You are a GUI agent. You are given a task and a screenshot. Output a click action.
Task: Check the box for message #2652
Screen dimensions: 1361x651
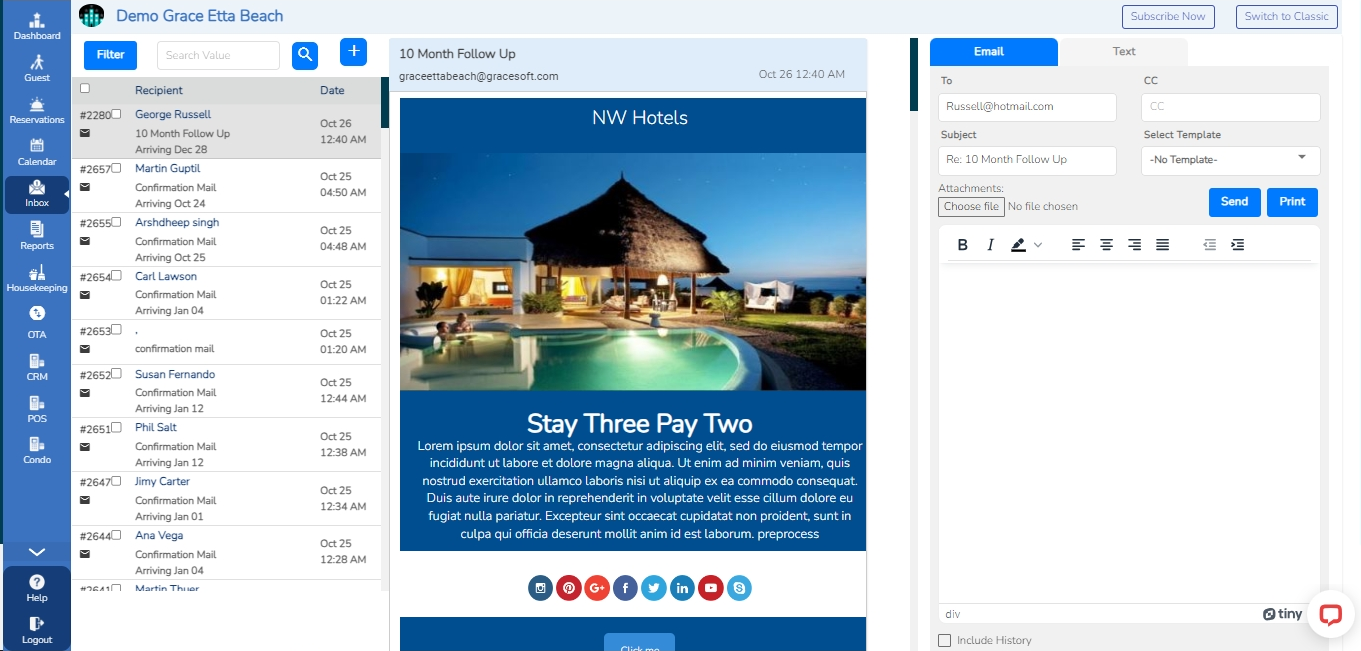point(116,374)
